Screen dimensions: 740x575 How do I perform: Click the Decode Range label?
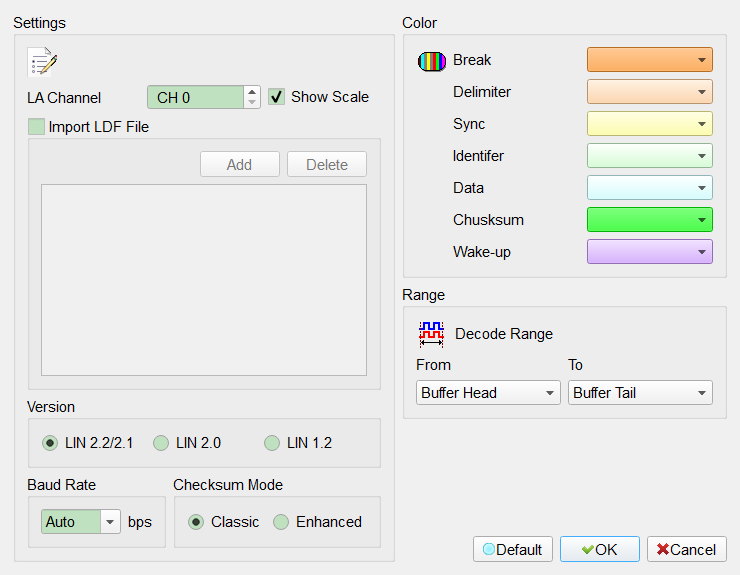pyautogui.click(x=504, y=334)
